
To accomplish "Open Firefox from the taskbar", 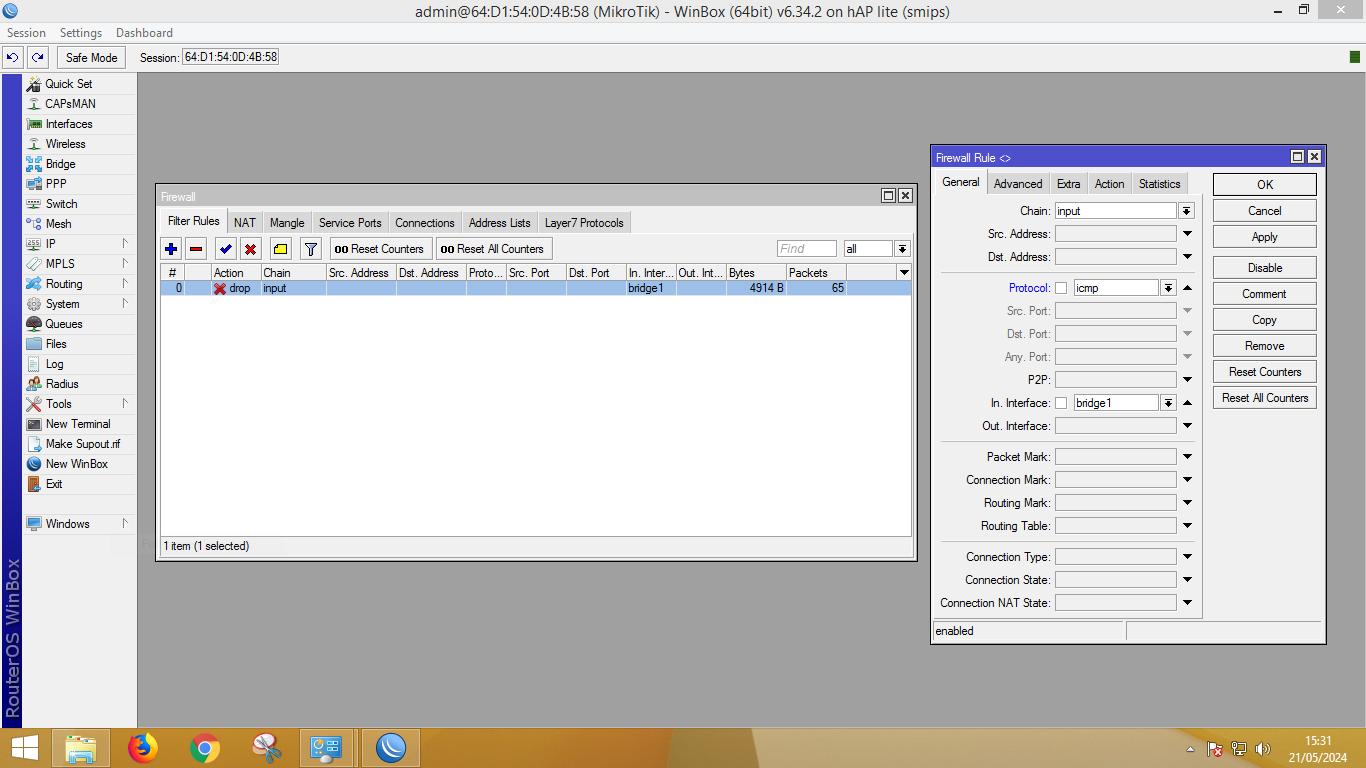I will [143, 747].
